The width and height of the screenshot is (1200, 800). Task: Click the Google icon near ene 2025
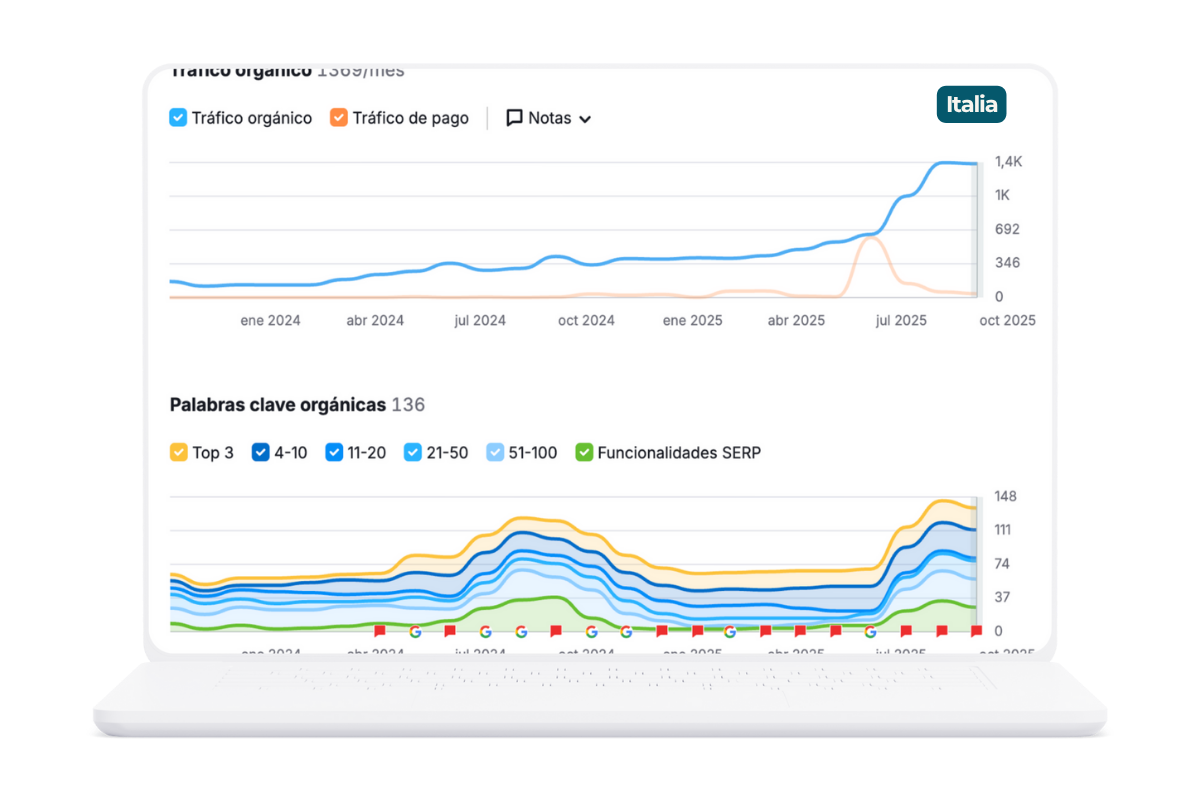click(729, 631)
